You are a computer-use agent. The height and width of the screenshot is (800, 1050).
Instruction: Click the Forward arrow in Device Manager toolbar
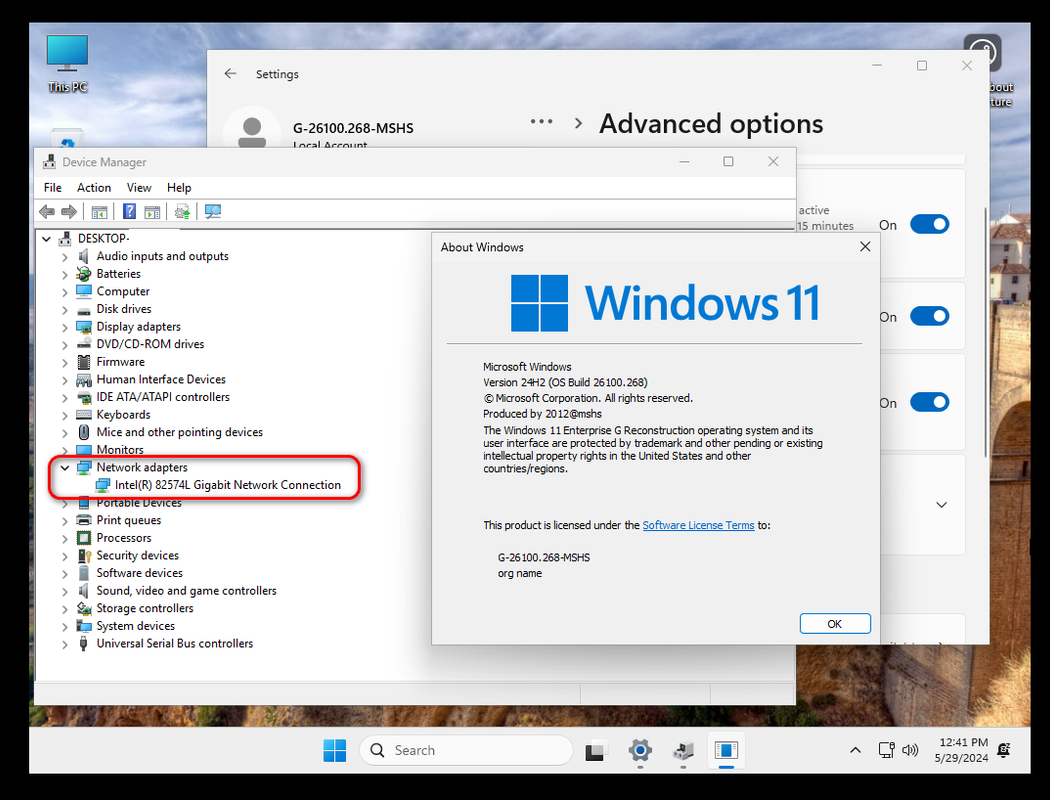click(x=69, y=212)
